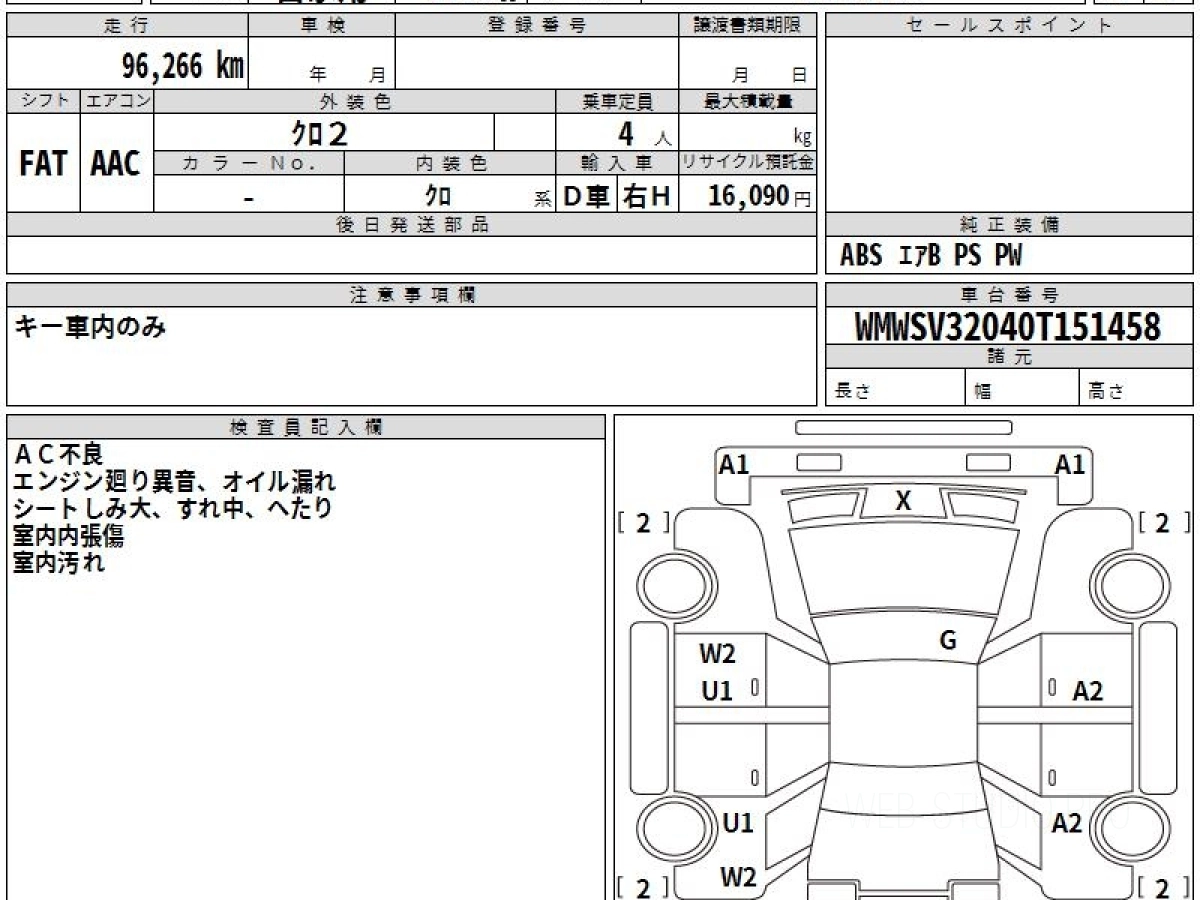Click the A1 mark at diagram's top-right corner

[x=1070, y=464]
